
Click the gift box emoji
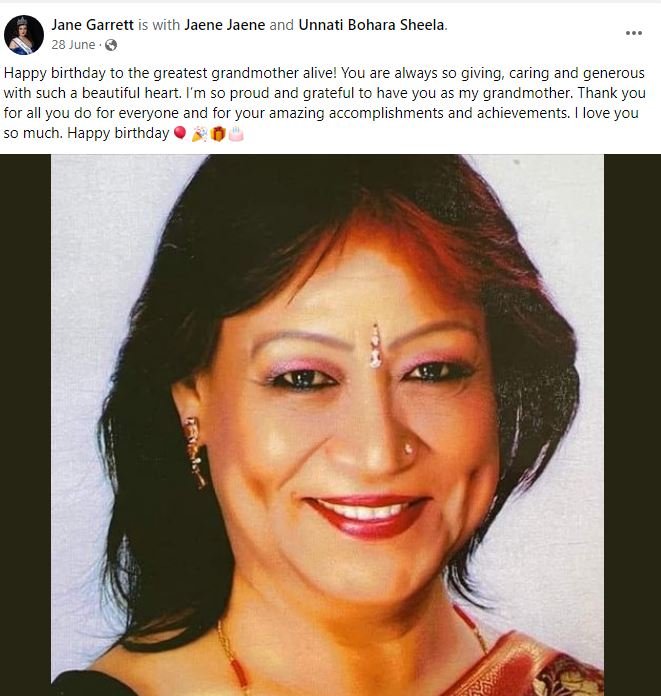coord(218,133)
